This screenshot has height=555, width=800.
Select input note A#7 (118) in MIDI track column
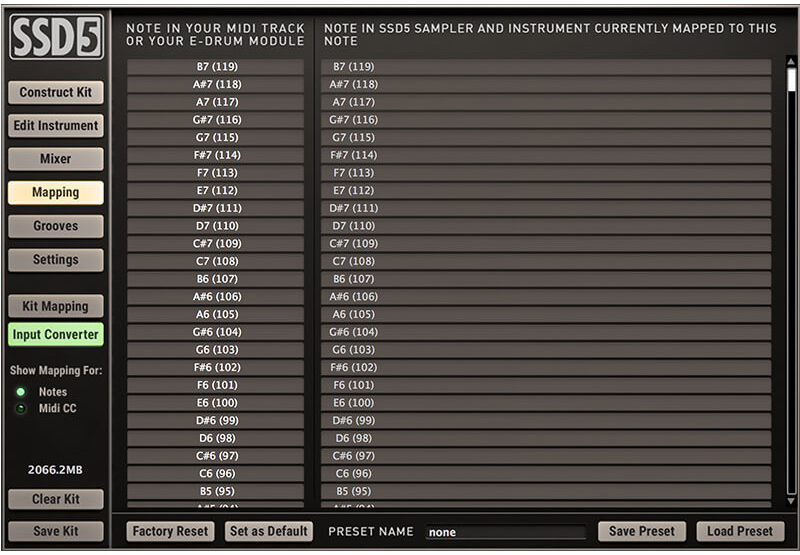[x=215, y=84]
